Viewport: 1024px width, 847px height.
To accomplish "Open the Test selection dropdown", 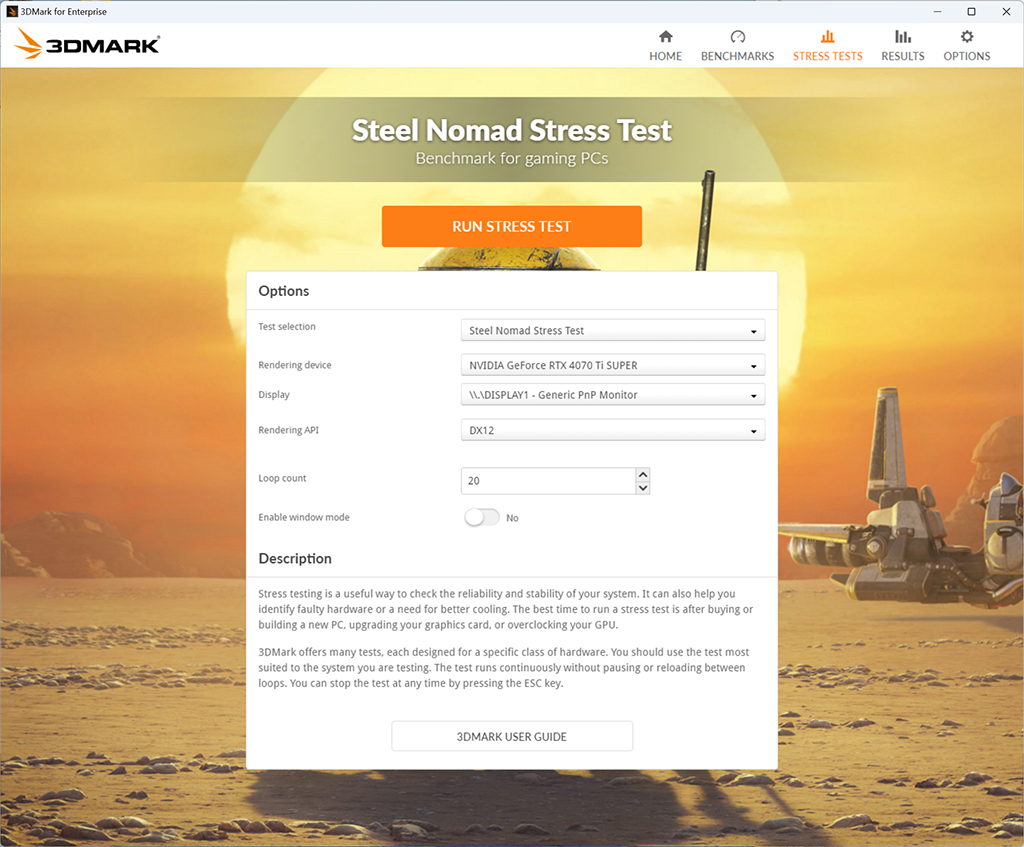I will pos(613,330).
